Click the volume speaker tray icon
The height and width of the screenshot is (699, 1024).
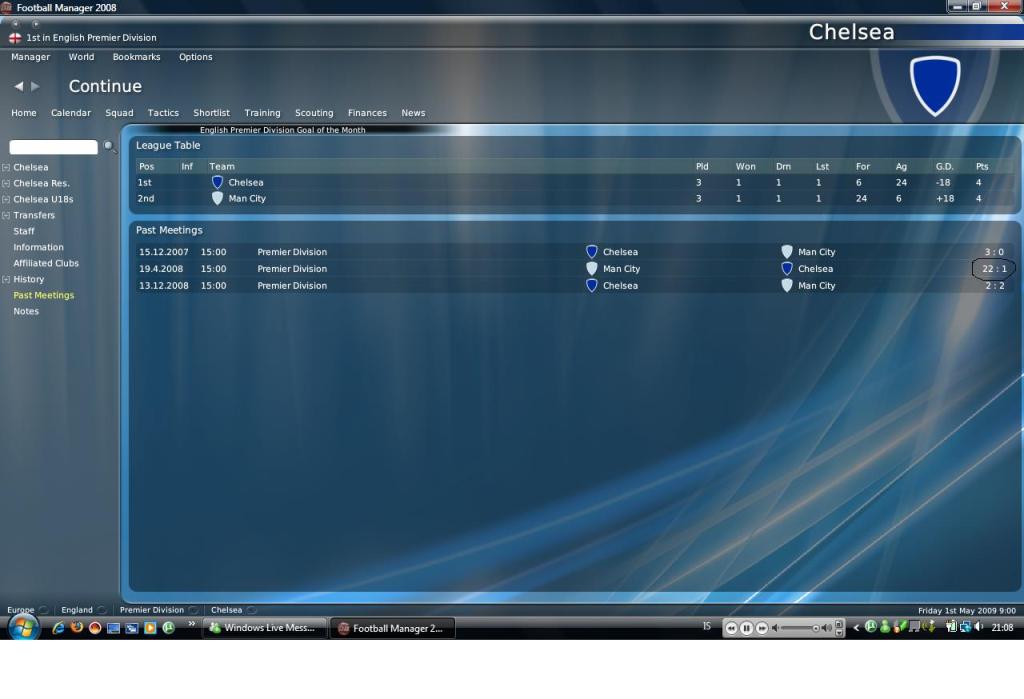click(978, 627)
